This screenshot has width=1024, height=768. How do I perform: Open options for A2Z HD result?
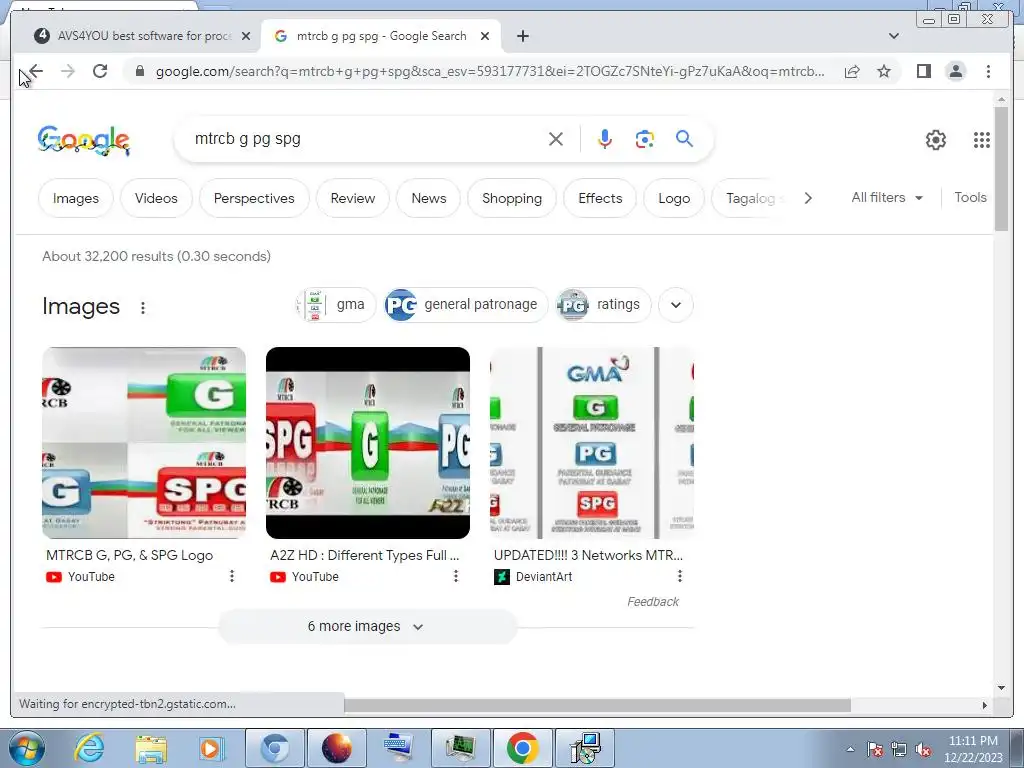456,576
